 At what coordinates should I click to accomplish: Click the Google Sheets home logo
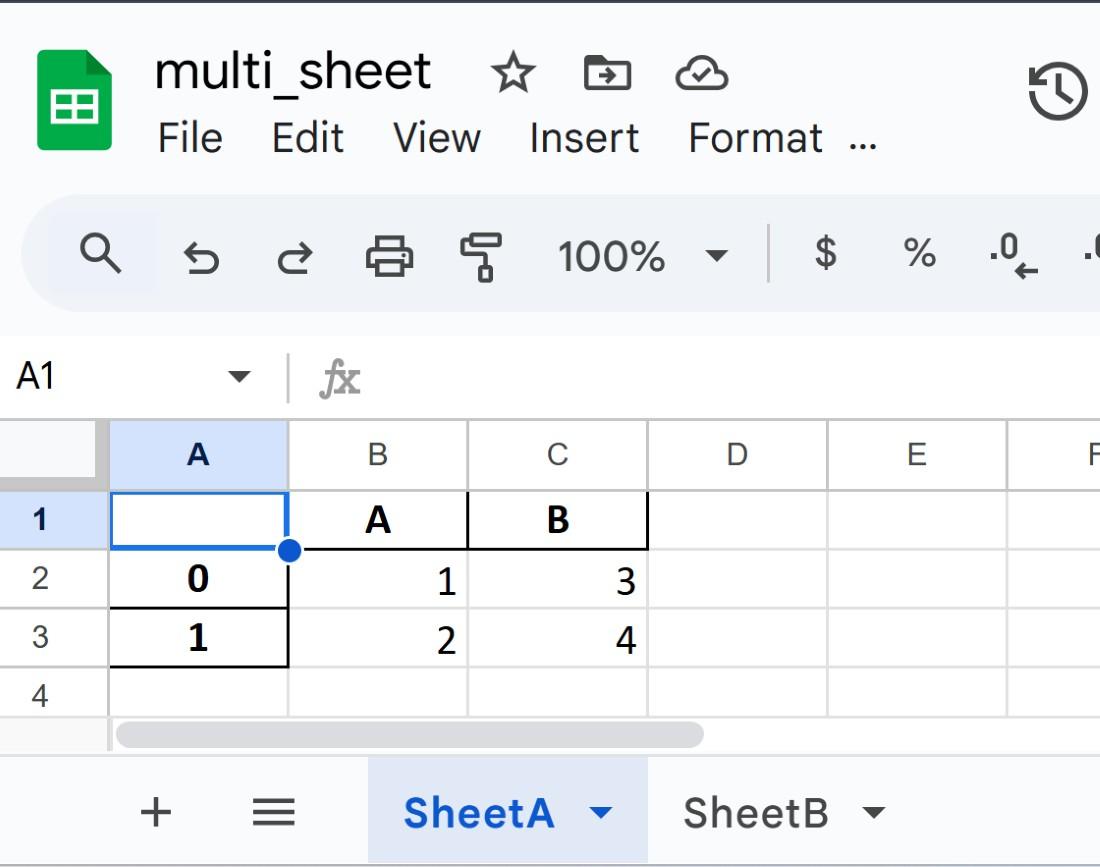tap(74, 100)
